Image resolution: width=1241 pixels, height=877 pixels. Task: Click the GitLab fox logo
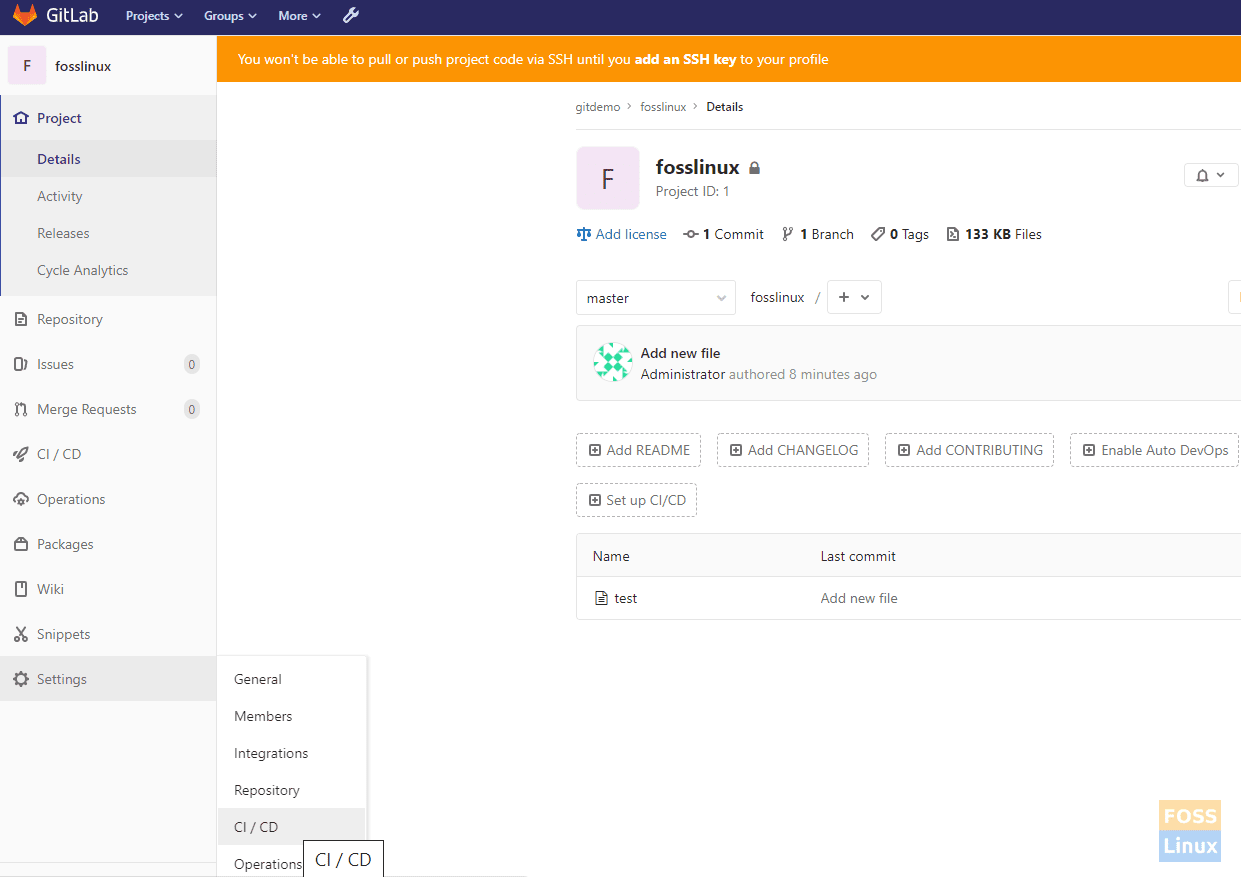[24, 15]
